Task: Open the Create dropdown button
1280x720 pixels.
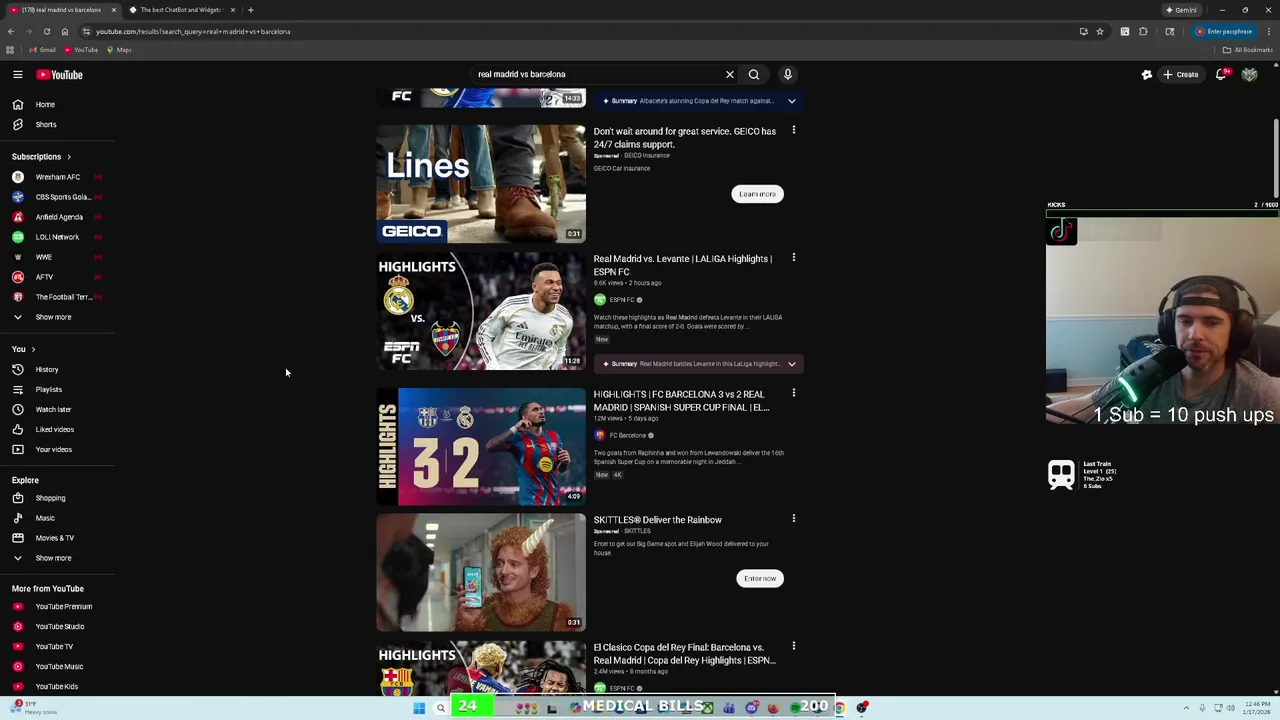Action: pos(1181,75)
